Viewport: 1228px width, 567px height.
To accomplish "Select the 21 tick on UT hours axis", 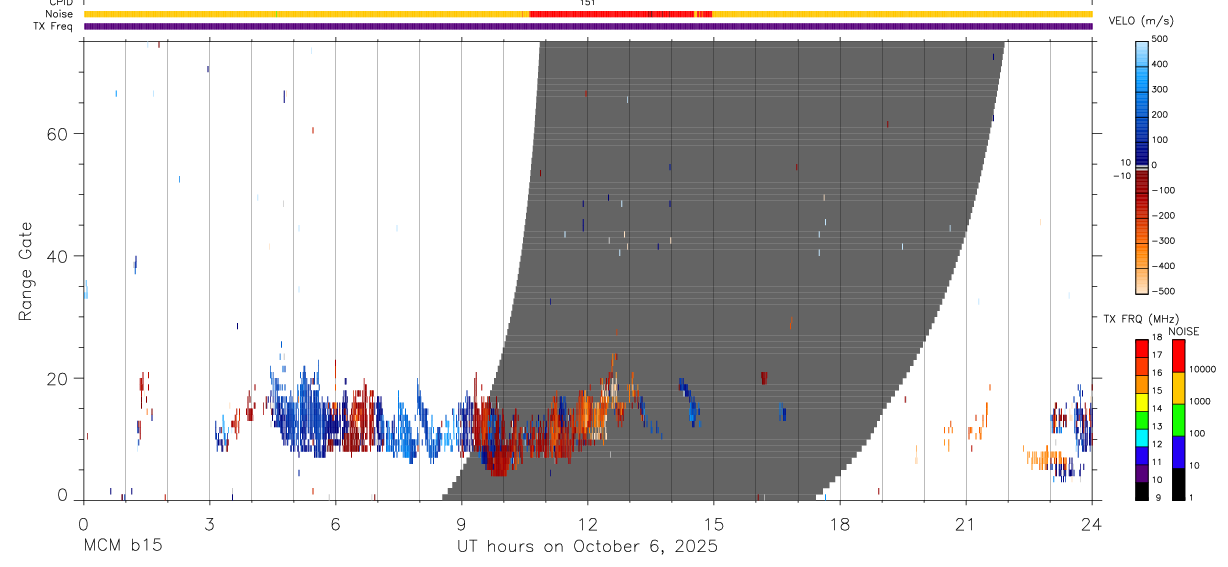I will (966, 523).
